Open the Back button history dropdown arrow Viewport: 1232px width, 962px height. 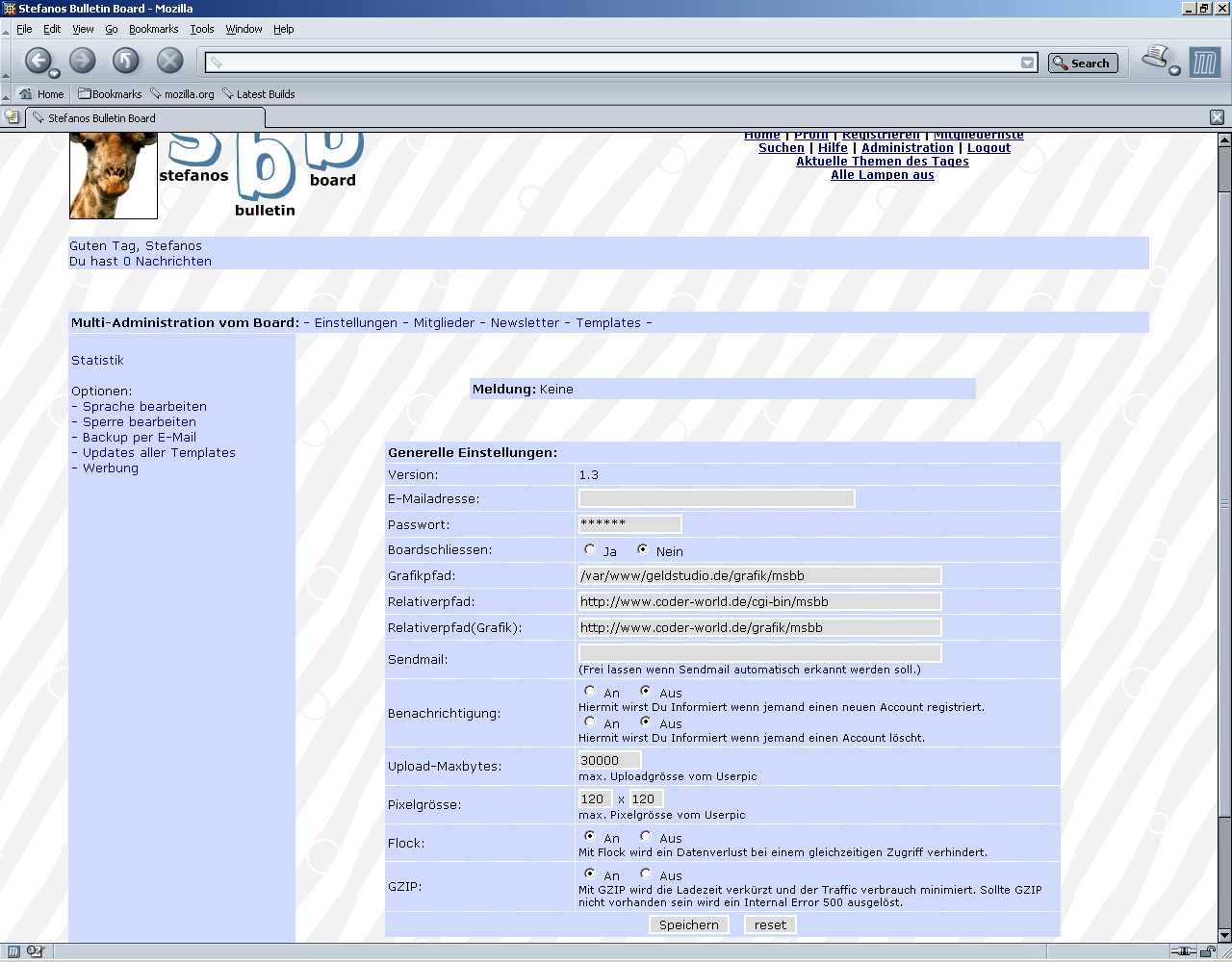pos(54,74)
